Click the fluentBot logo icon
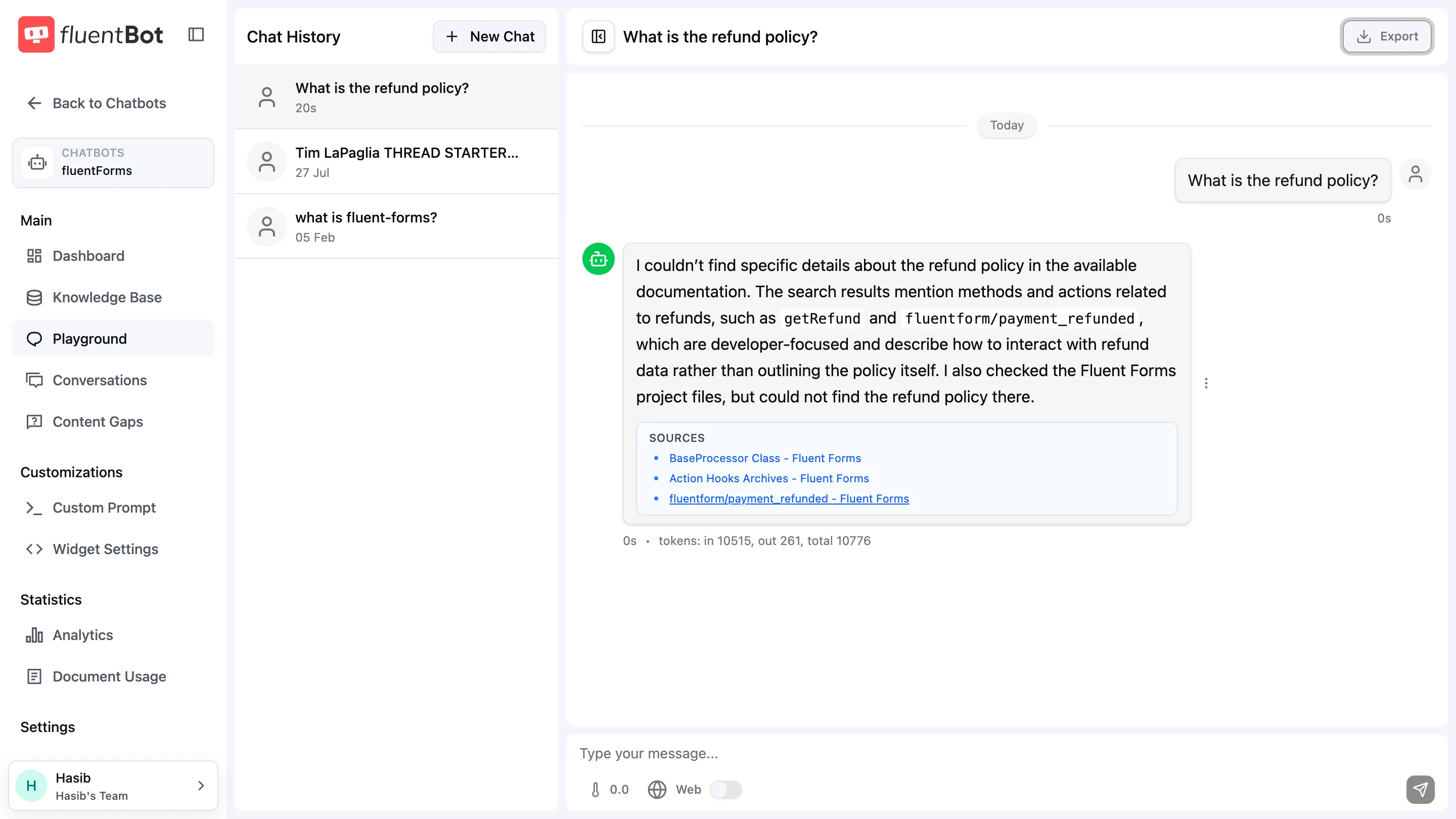 (36, 34)
